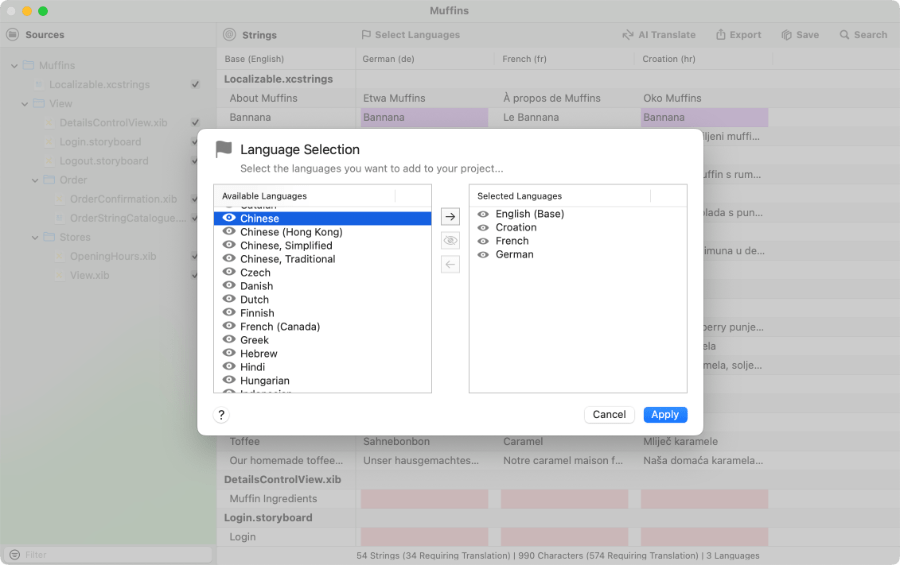Click the eye button between language lists
900x565 pixels.
[x=450, y=241]
